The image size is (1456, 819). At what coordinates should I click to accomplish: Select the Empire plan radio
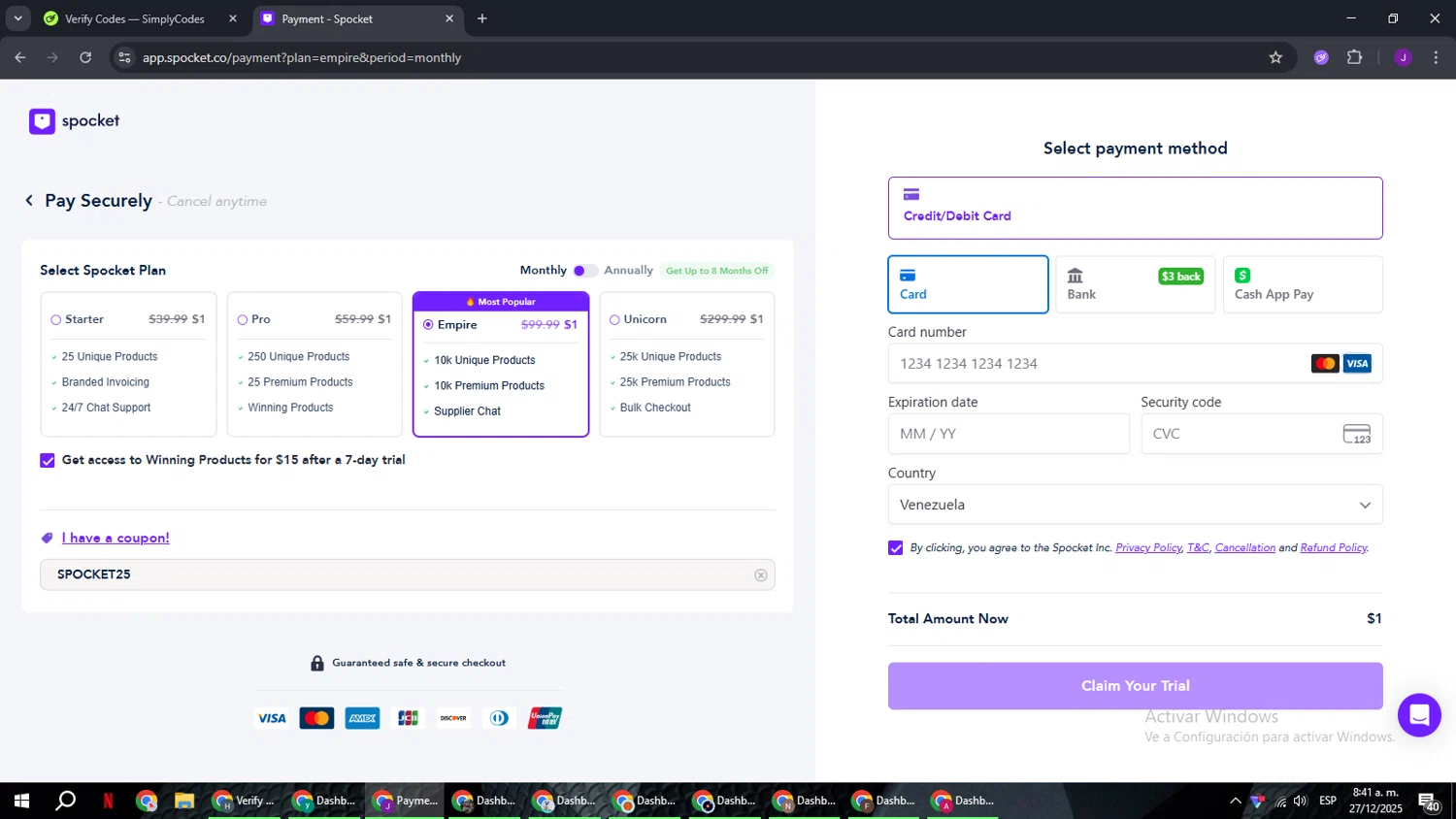428,325
